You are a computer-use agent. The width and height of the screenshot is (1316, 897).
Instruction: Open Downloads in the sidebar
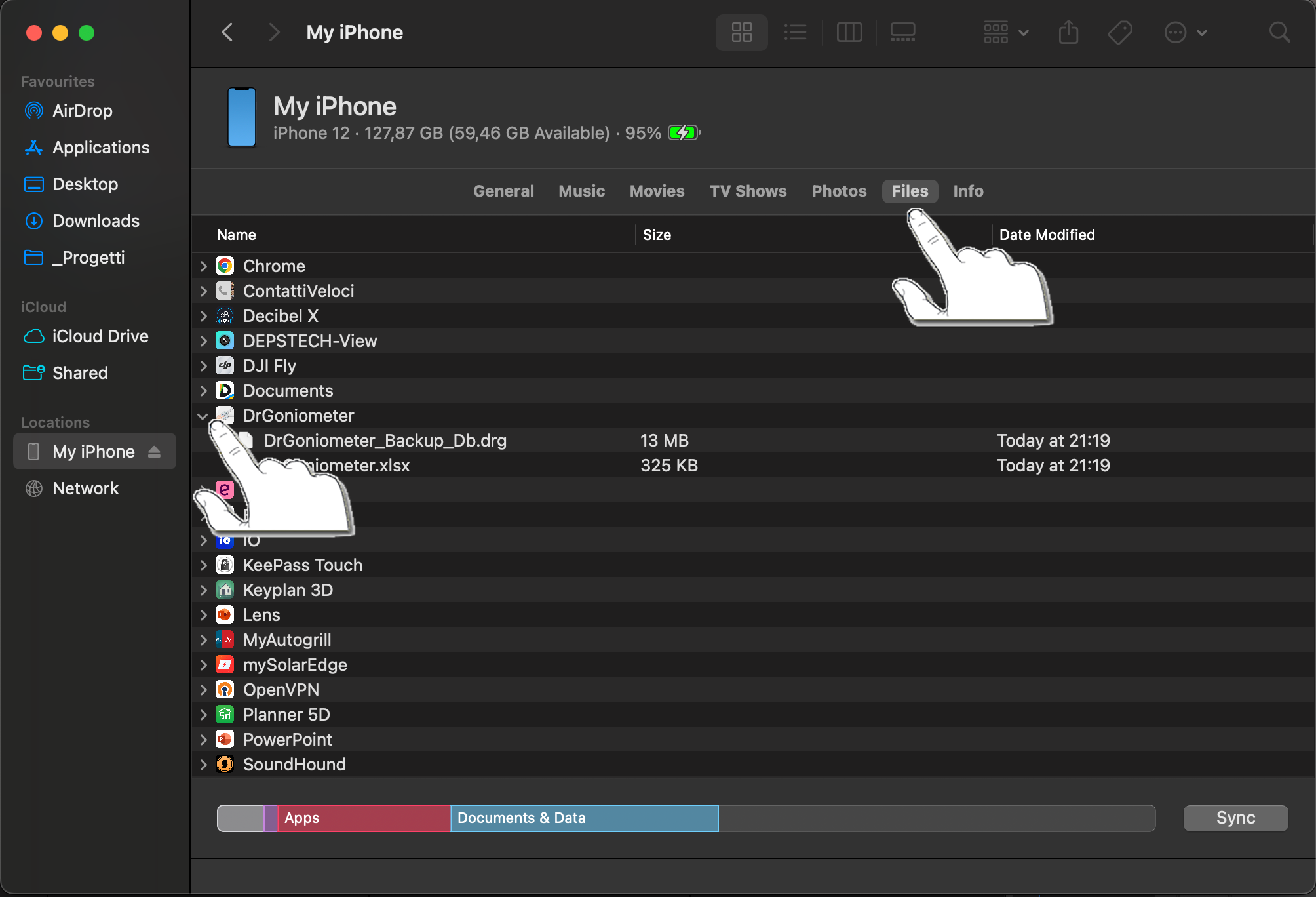96,221
